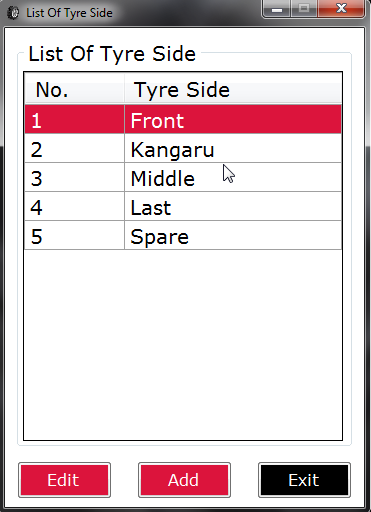371x512 pixels.
Task: Click the disabled maximize button
Action: 304,8
